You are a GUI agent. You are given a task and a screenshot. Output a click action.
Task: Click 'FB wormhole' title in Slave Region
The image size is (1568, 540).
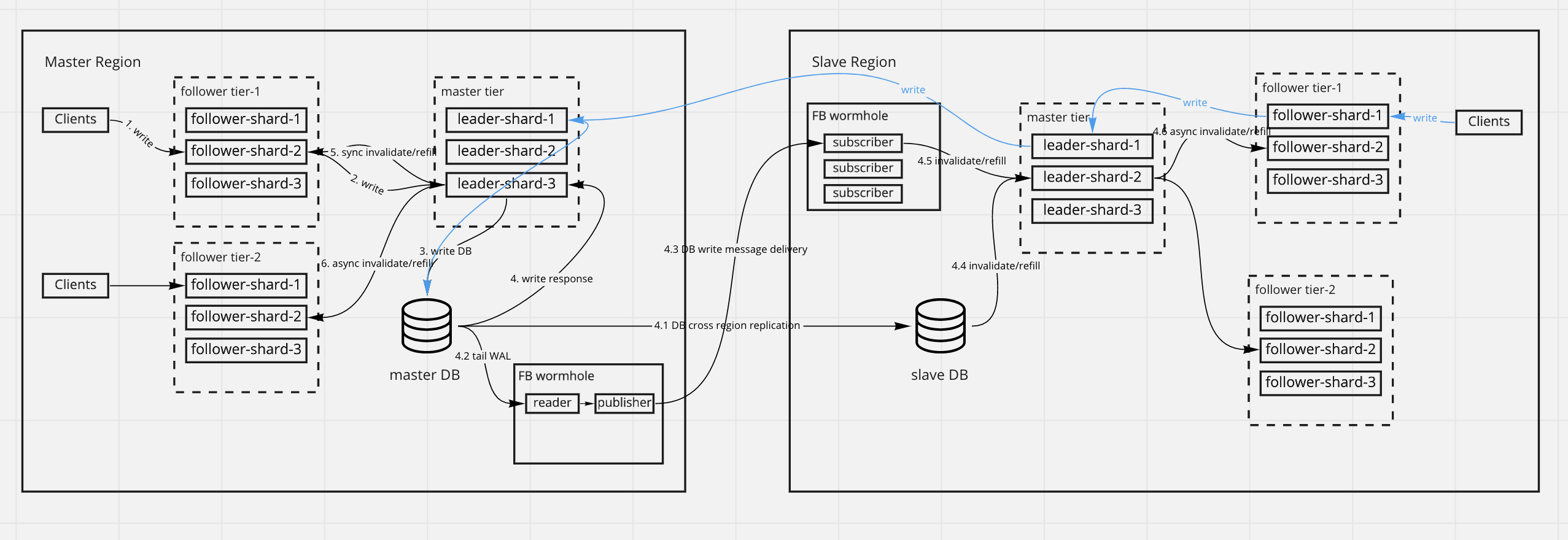click(850, 116)
